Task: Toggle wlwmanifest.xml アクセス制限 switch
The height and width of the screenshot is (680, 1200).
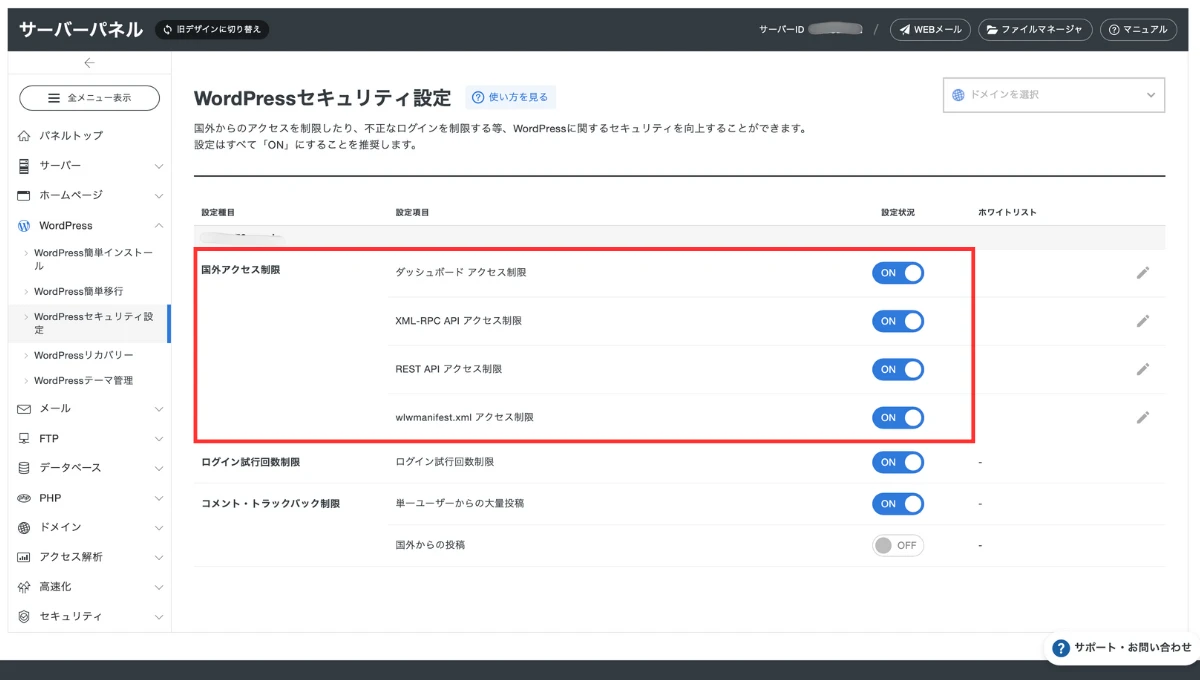Action: 898,417
